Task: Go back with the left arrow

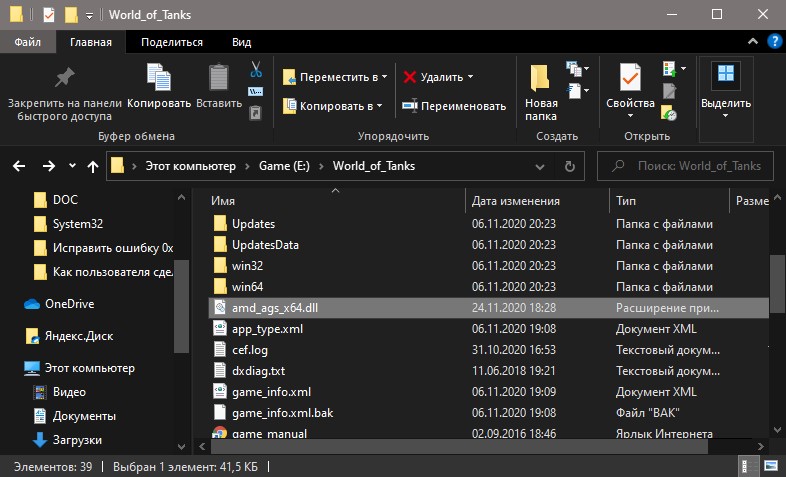Action: 19,166
